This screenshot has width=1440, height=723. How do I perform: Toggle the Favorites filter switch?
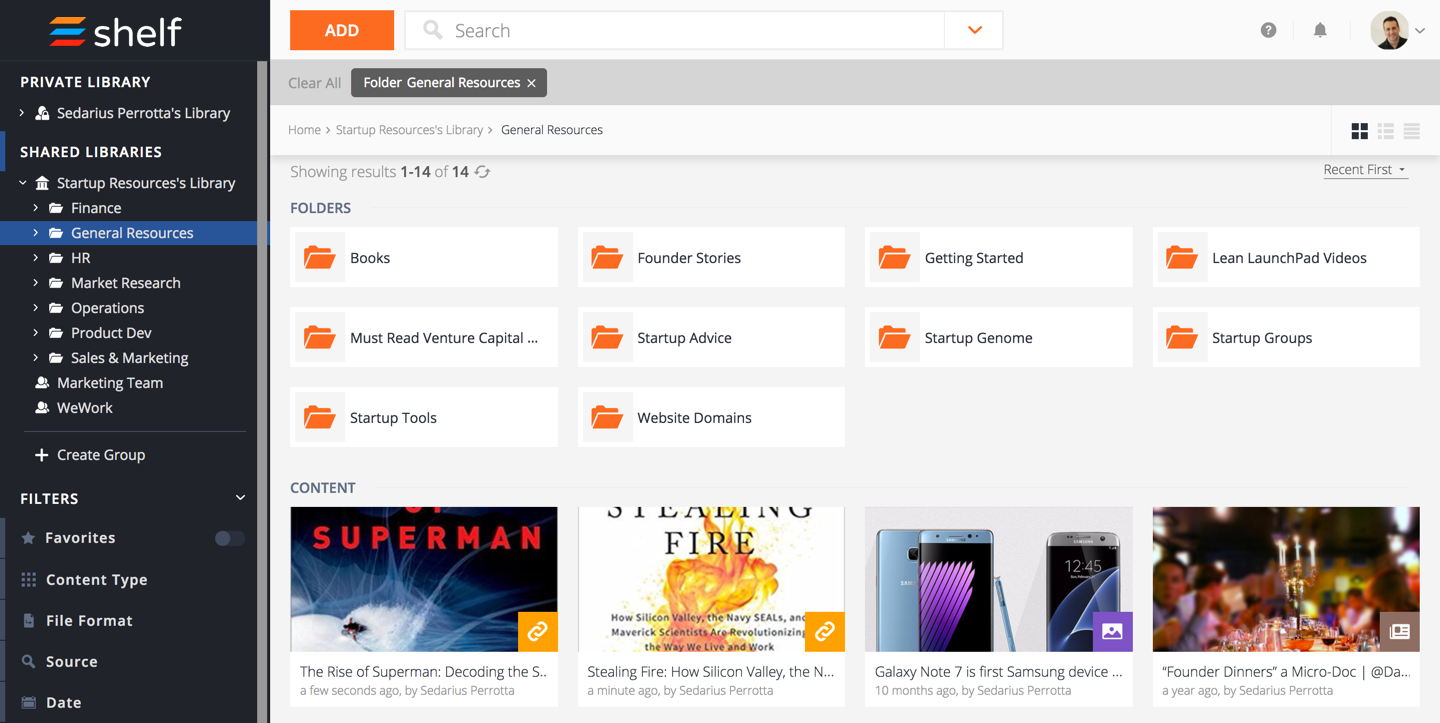click(229, 538)
